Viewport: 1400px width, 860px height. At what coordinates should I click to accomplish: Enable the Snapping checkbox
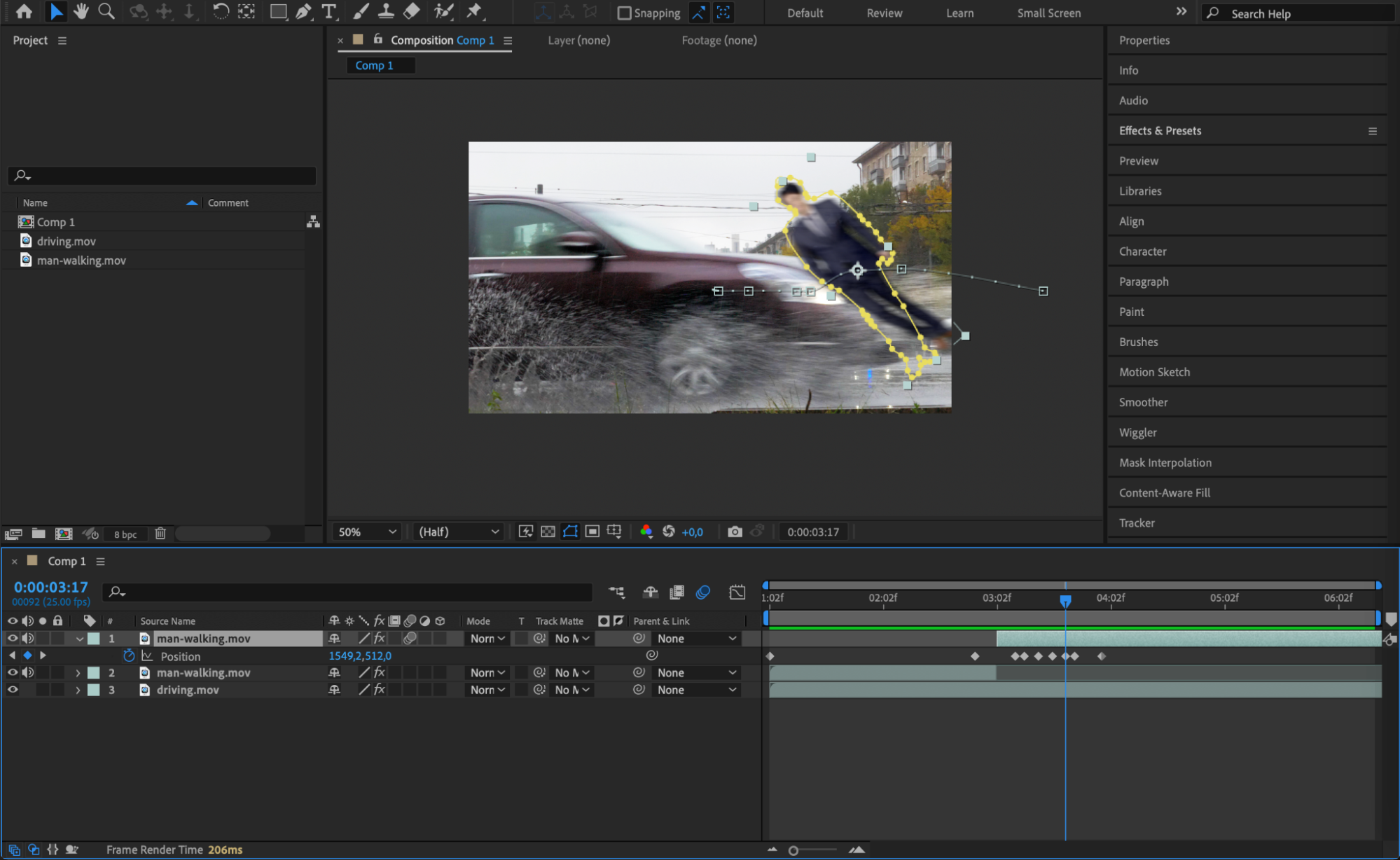point(624,13)
